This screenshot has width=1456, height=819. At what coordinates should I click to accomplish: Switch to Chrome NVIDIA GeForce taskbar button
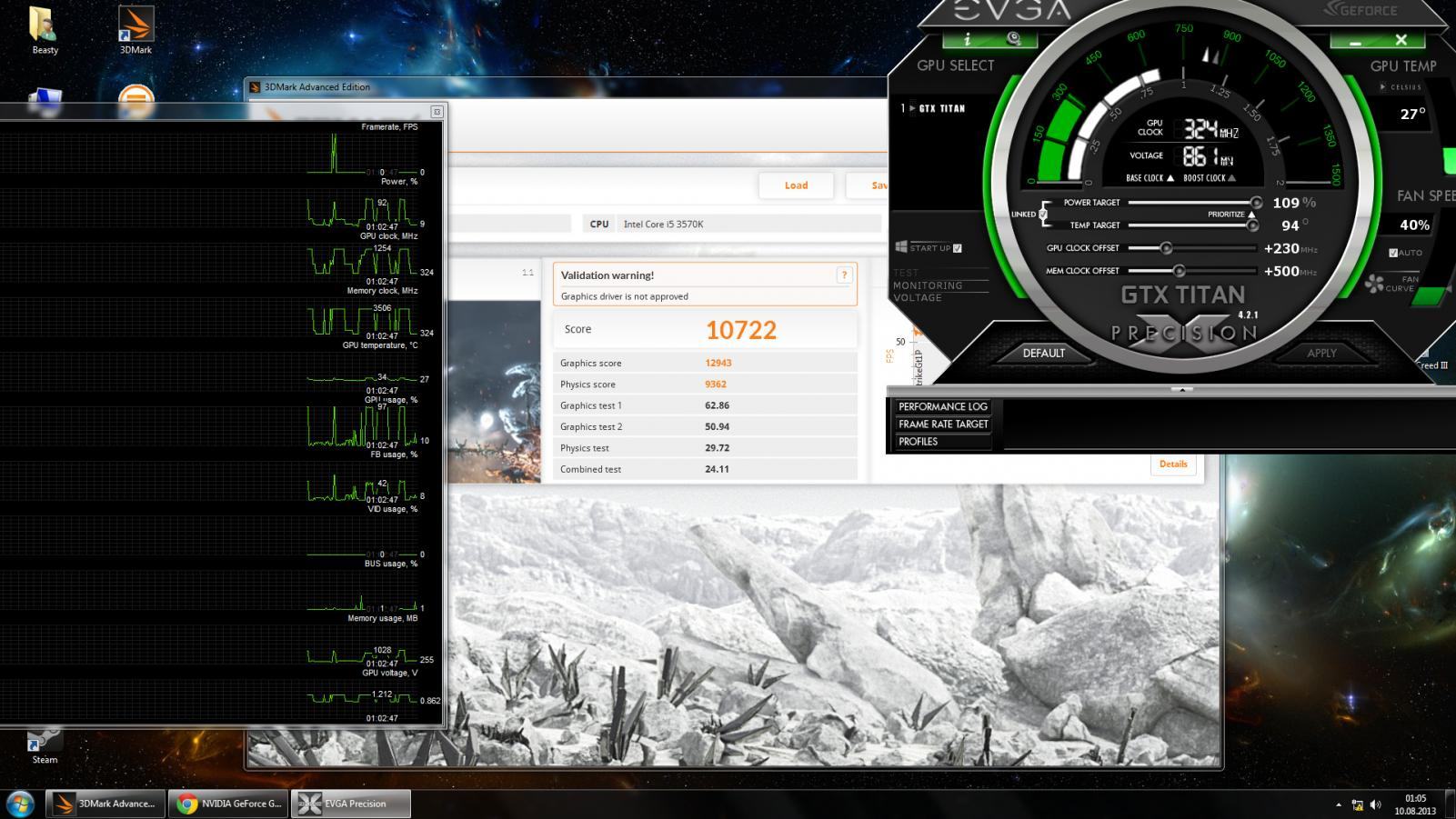pos(228,804)
